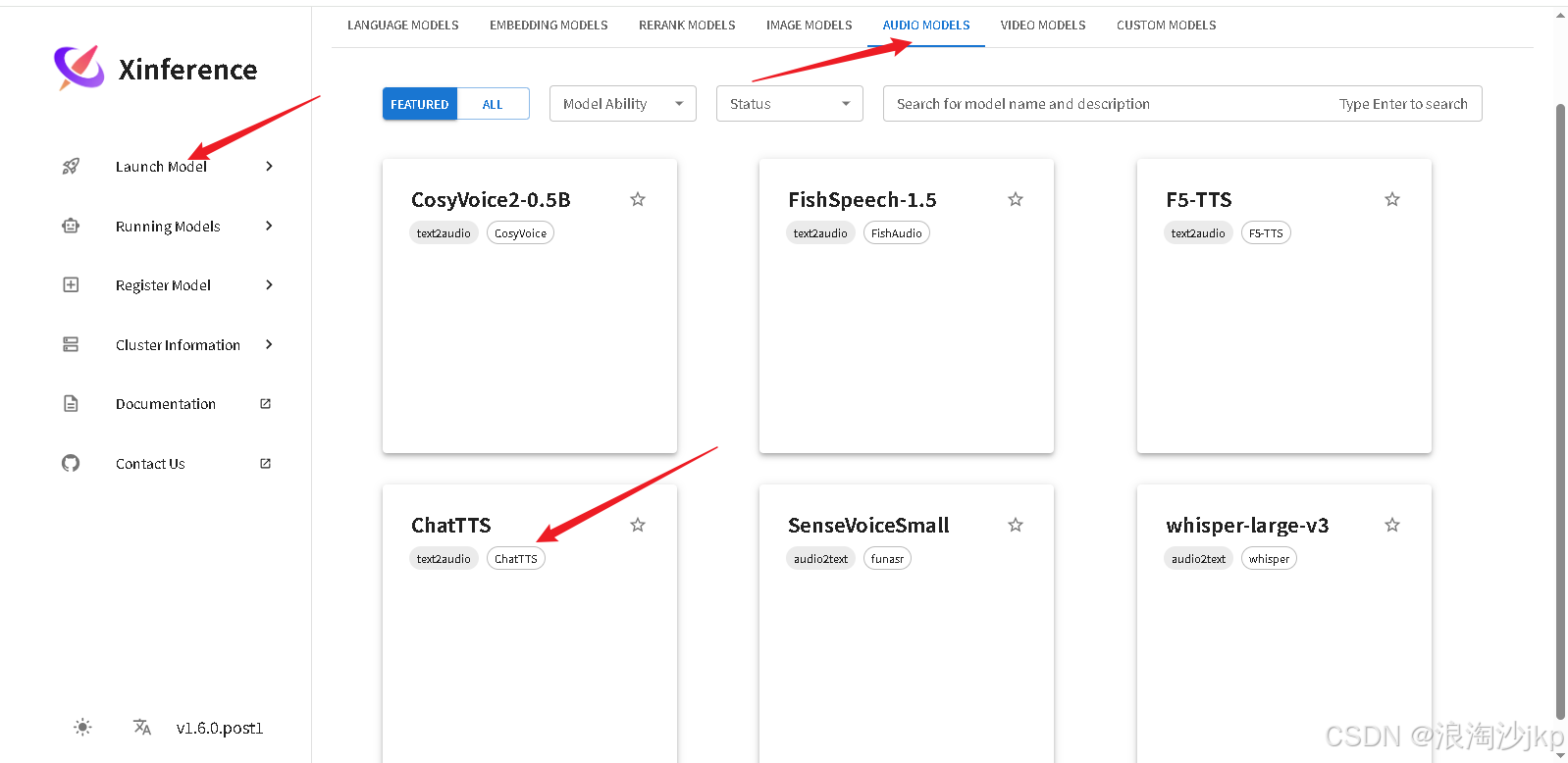Image resolution: width=1568 pixels, height=763 pixels.
Task: Open the CosyVoice2-0.5B model card
Action: (530, 306)
